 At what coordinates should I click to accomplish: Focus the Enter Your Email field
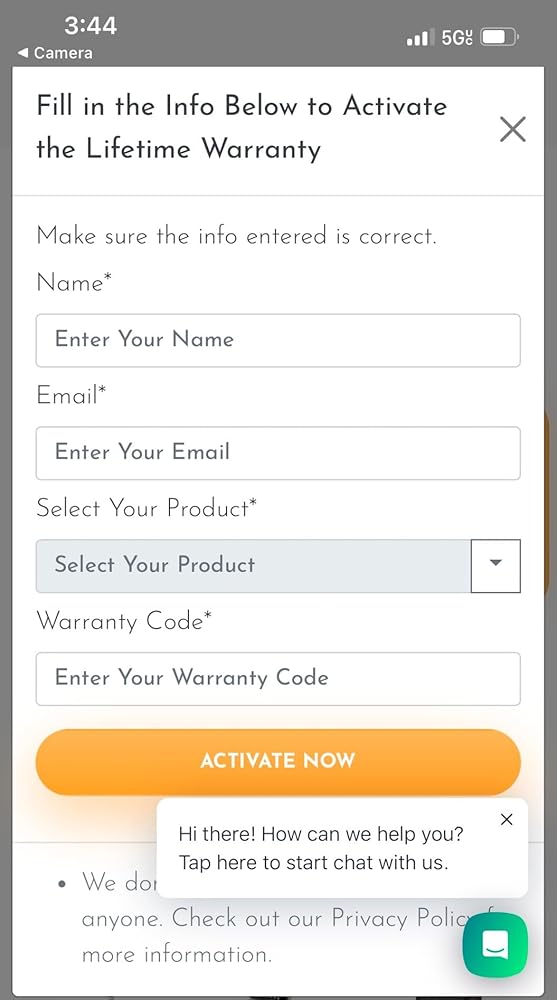pos(278,453)
